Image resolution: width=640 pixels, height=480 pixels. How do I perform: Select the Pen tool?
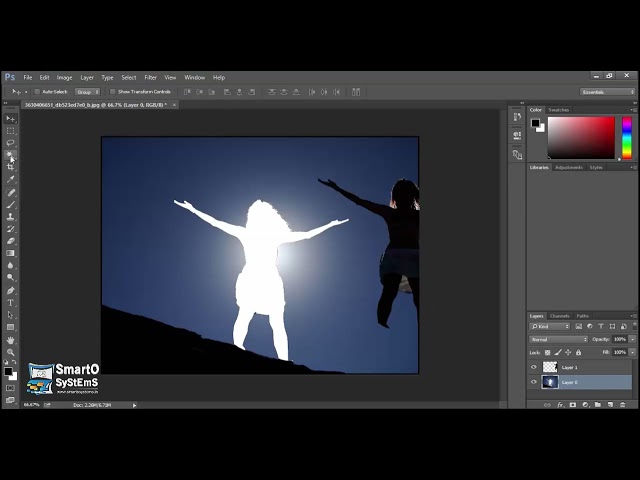click(11, 291)
